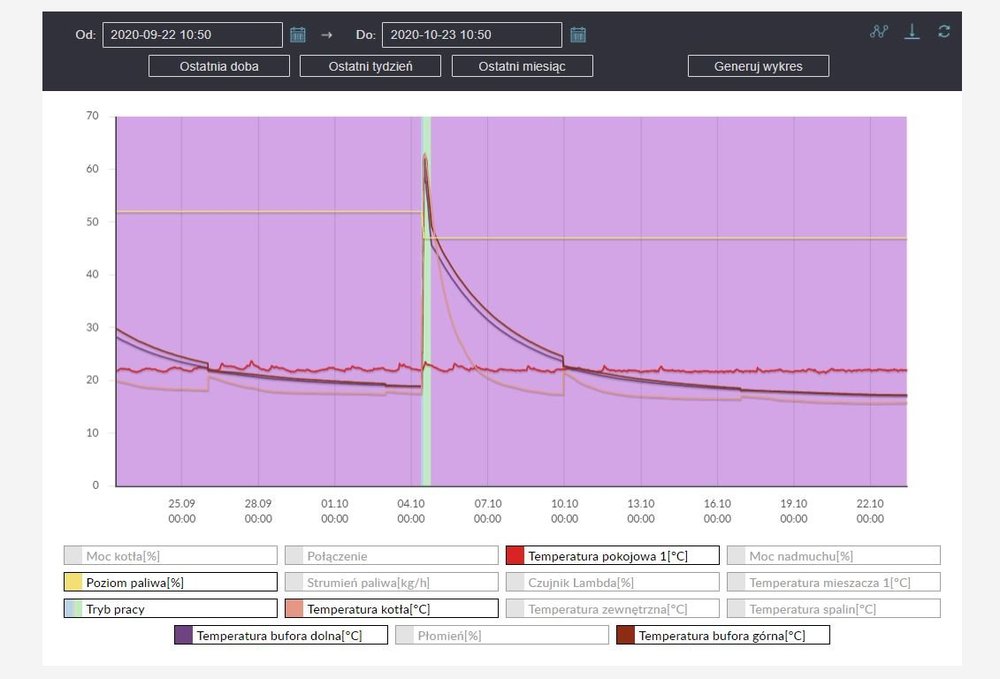Click the 'Temperatura kotła' salmon color swatch
The image size is (1000, 679).
point(294,608)
